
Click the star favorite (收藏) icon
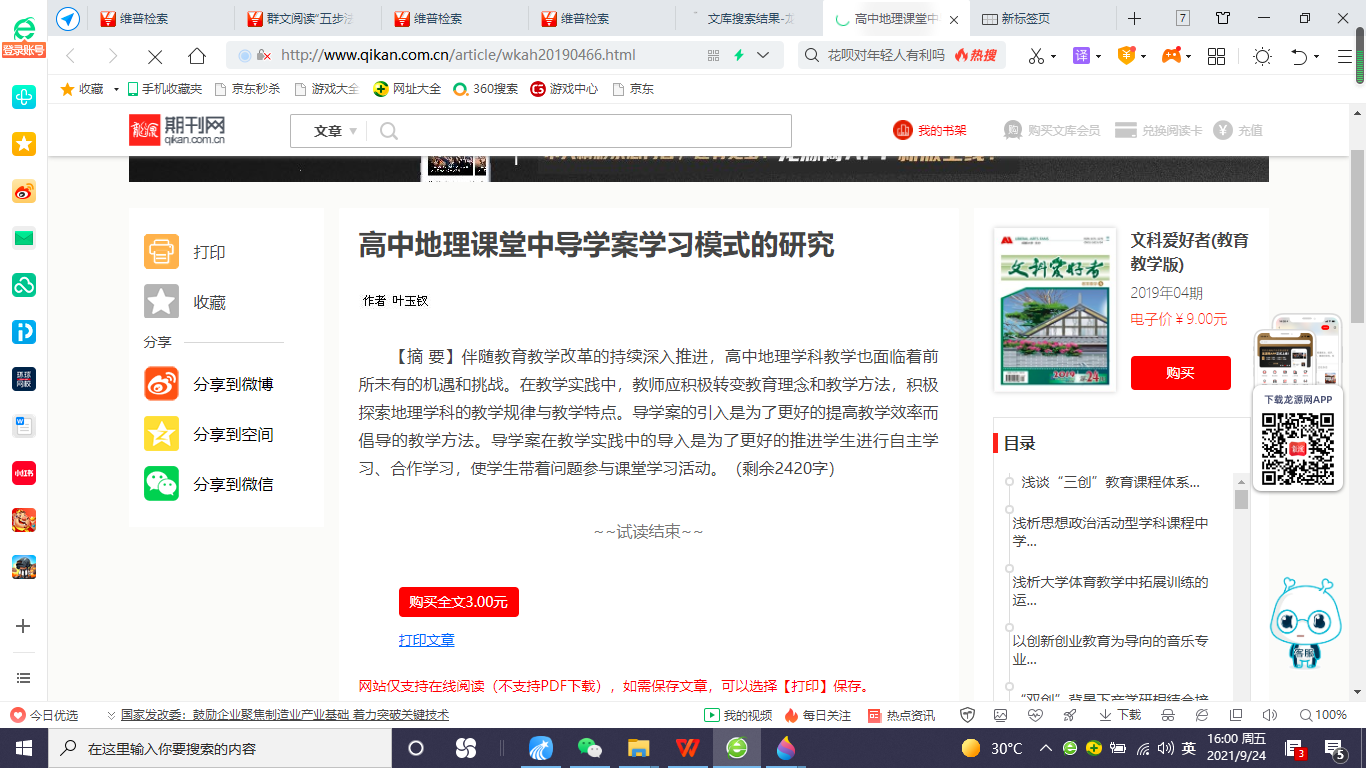(161, 301)
